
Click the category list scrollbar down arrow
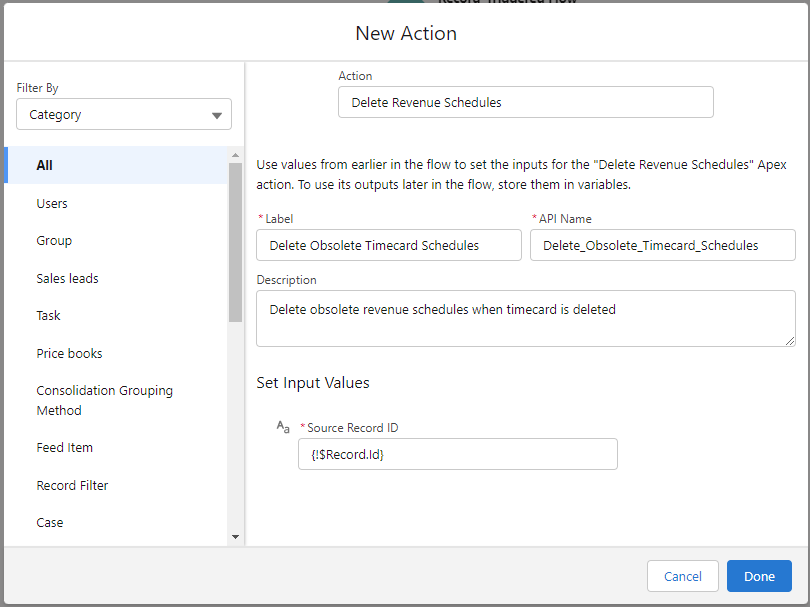pos(236,537)
